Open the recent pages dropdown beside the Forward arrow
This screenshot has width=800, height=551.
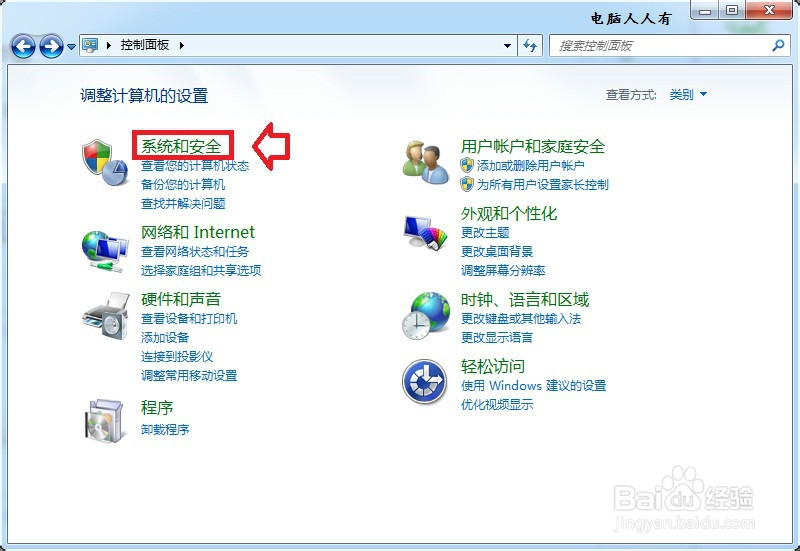(x=71, y=46)
